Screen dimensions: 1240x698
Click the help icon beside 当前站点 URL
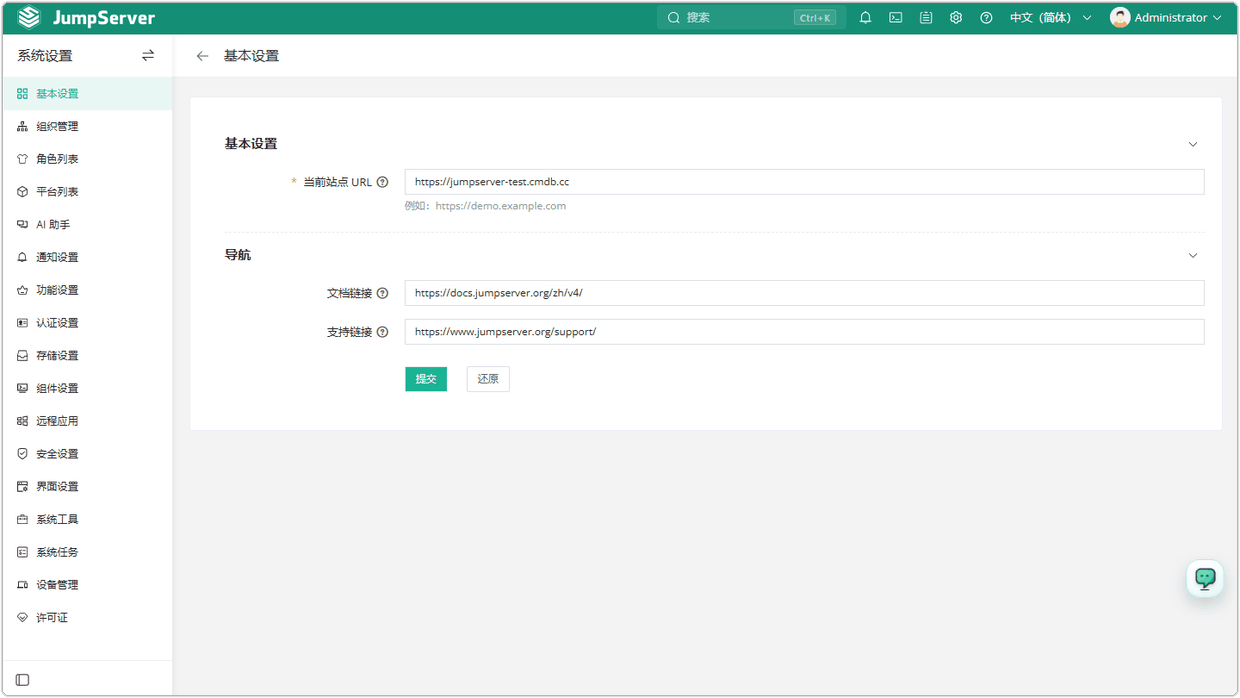tap(382, 182)
